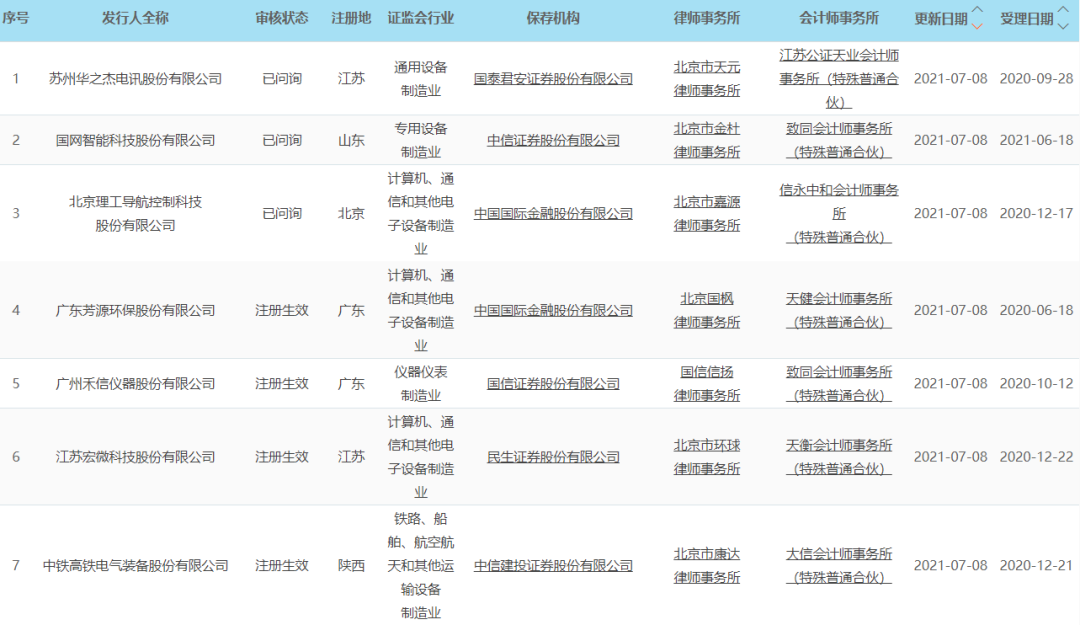This screenshot has height=625, width=1080.
Task: Click the 更新日期 column header label
Action: [x=940, y=19]
